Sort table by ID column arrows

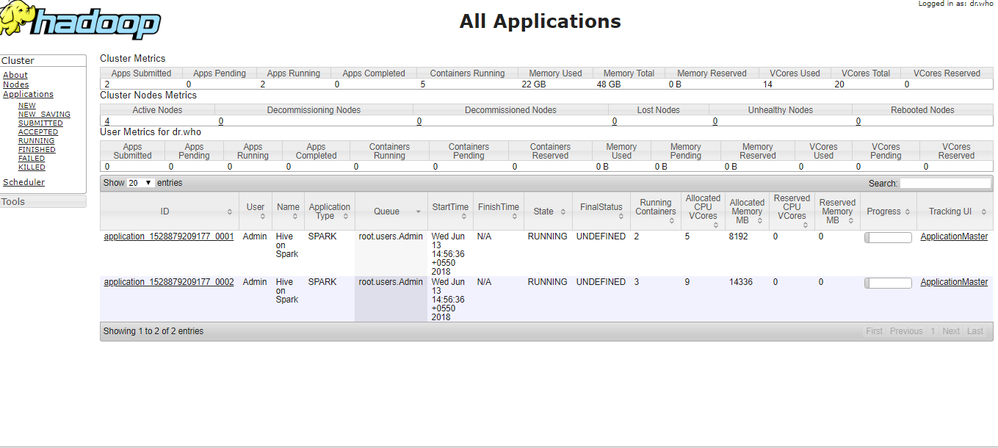click(230, 211)
